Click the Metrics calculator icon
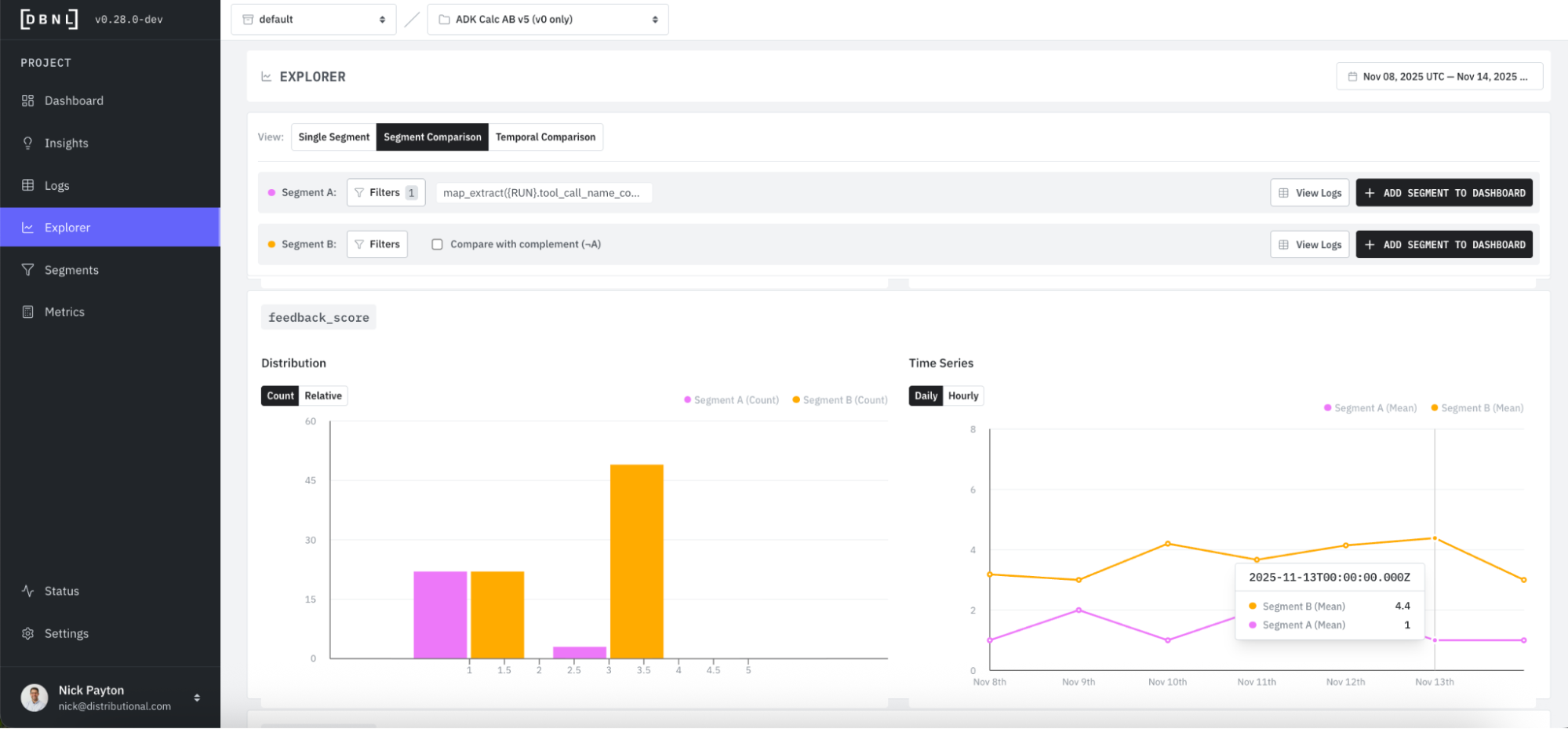This screenshot has height=729, width=1568. (27, 312)
